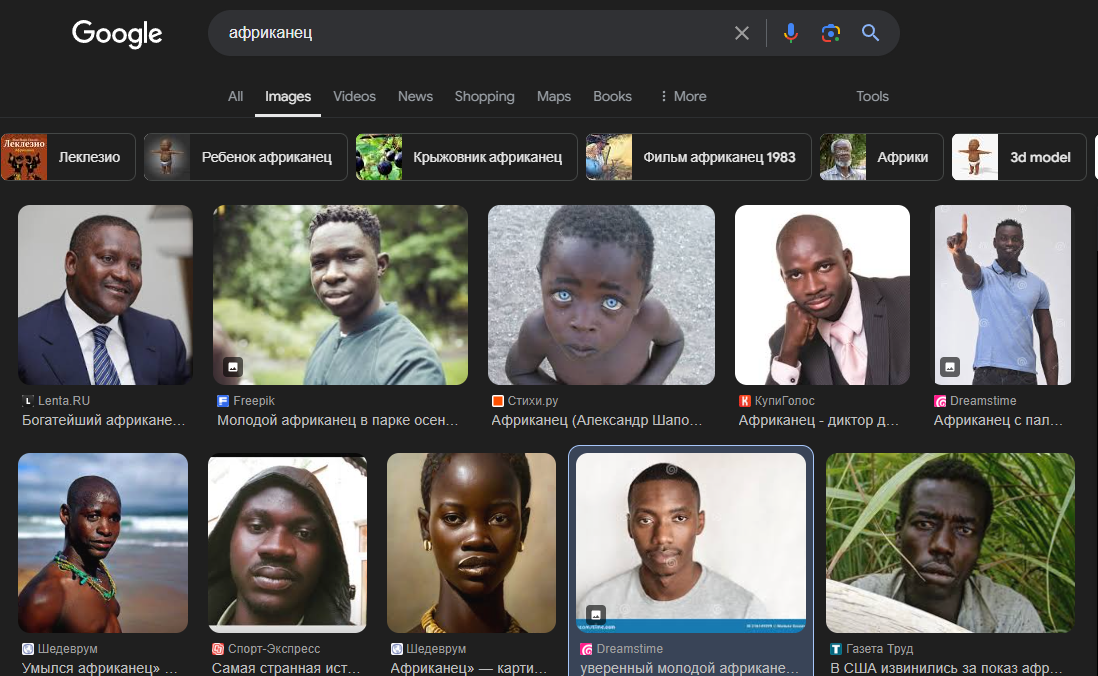
Task: Open hooded man selfie image
Action: (x=287, y=543)
